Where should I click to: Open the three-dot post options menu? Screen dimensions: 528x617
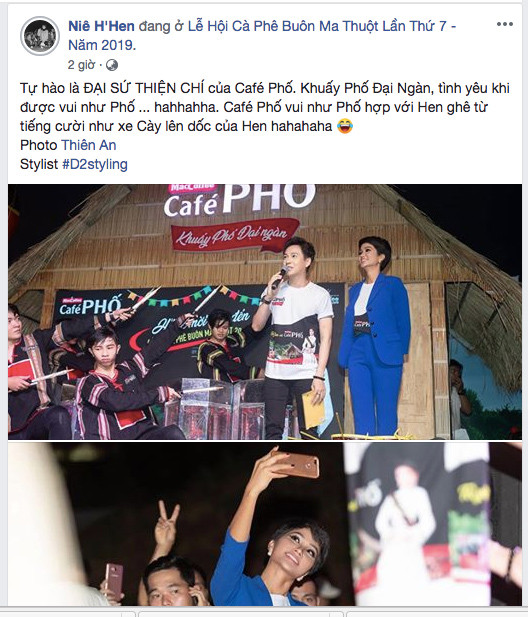click(504, 24)
